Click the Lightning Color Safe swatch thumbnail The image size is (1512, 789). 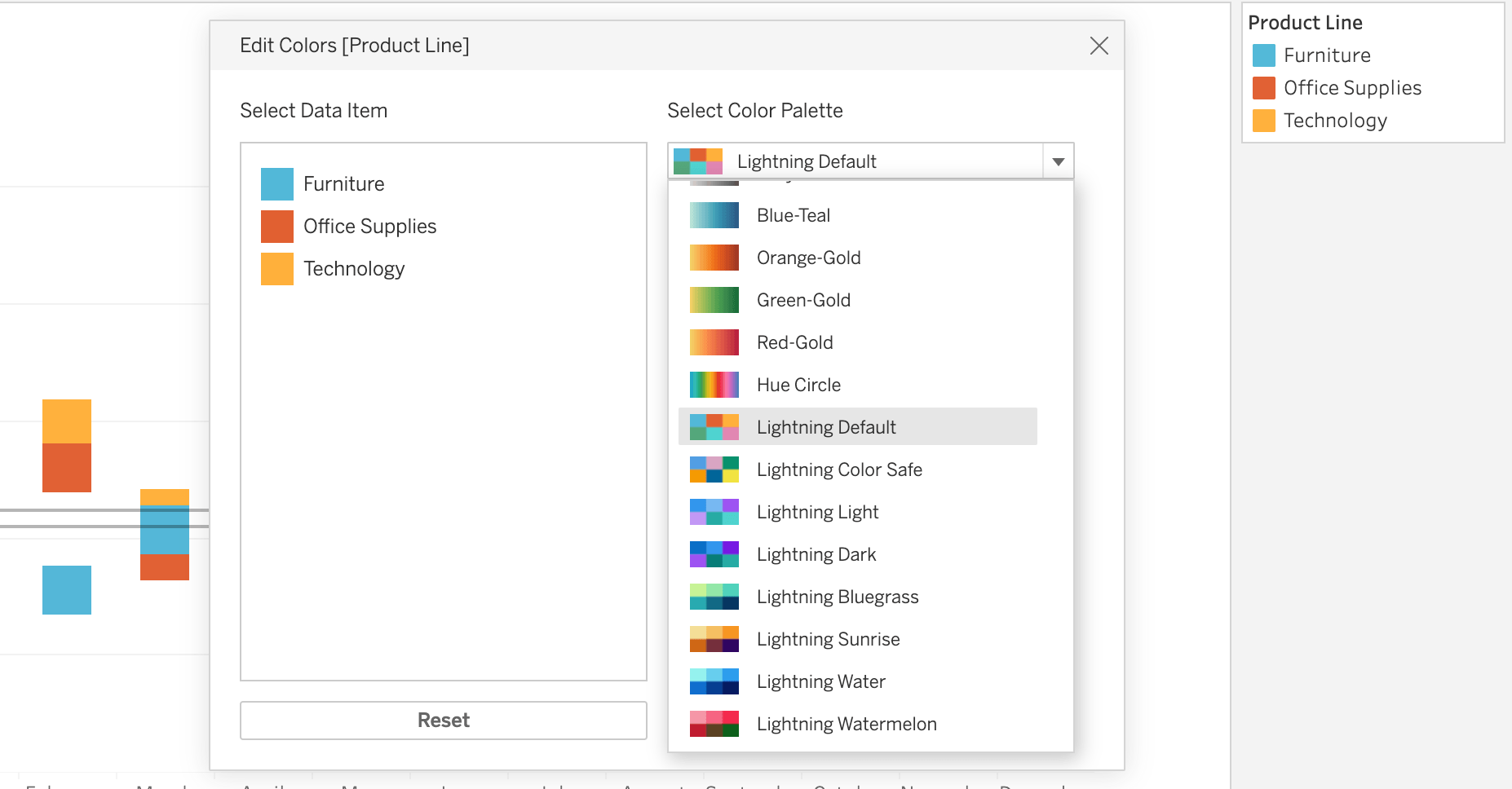[714, 469]
